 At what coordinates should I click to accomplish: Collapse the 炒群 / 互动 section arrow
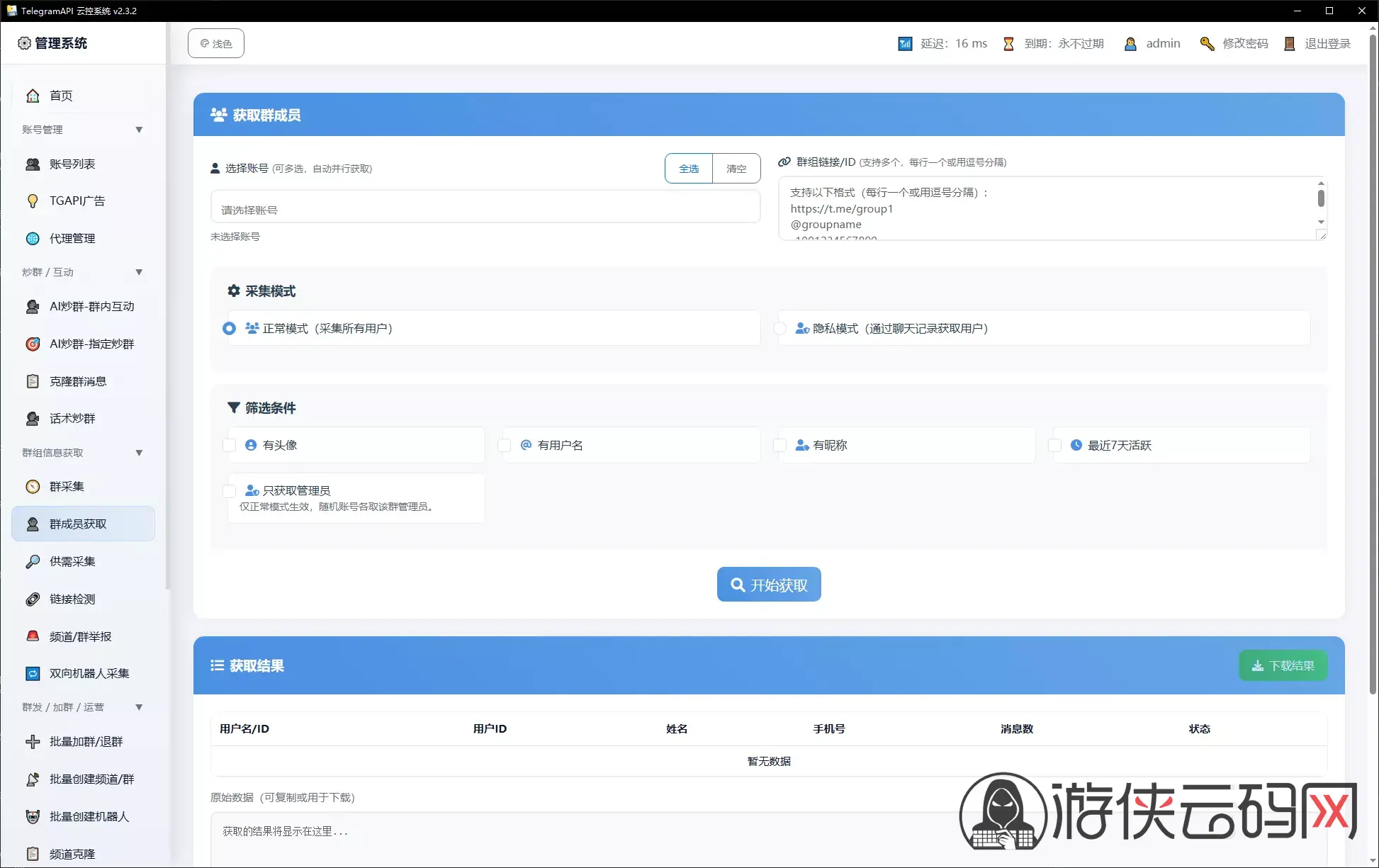[139, 272]
